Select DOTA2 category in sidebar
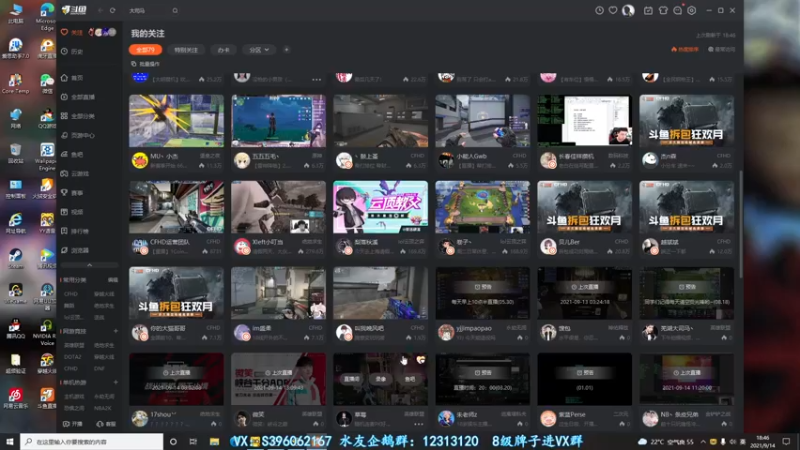The image size is (800, 450). 72,357
